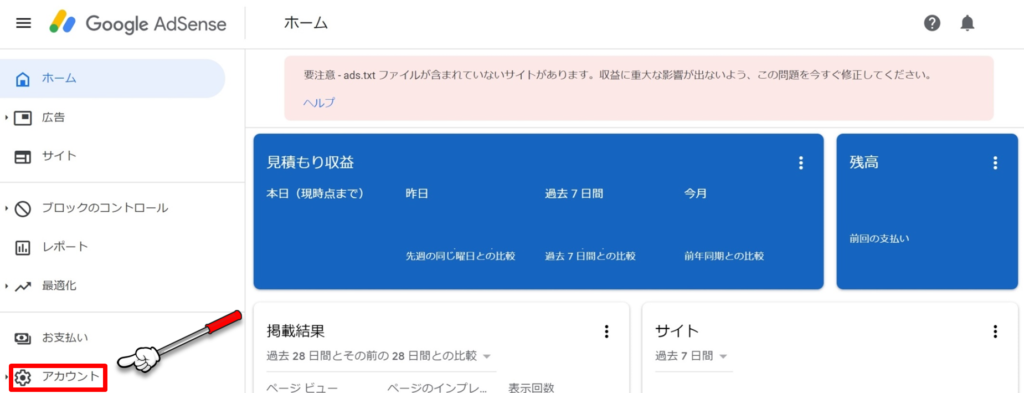The image size is (1024, 393).
Task: Click 前年同期との比較 text
Action: click(x=724, y=257)
